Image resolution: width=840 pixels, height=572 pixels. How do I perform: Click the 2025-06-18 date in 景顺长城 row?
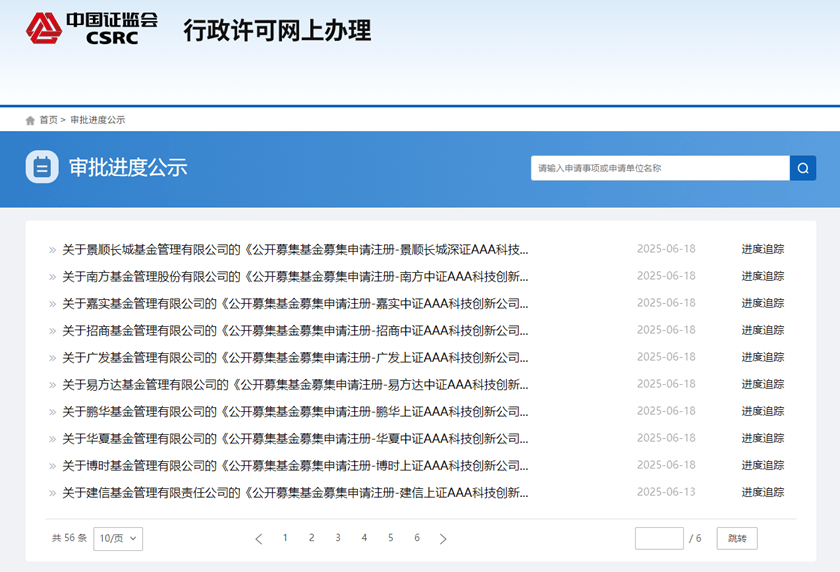tap(666, 249)
